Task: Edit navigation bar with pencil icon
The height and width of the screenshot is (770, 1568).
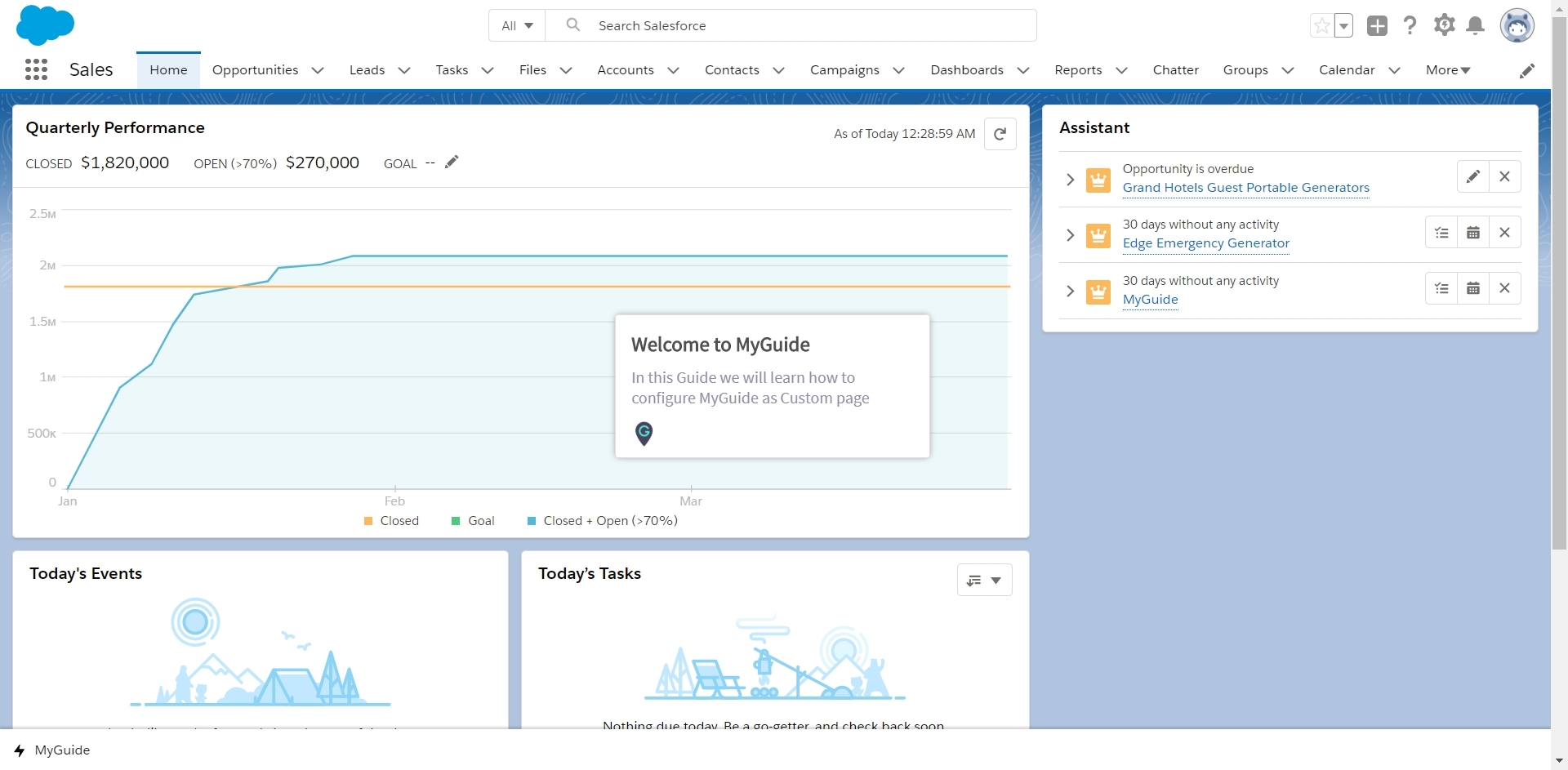Action: [x=1527, y=71]
